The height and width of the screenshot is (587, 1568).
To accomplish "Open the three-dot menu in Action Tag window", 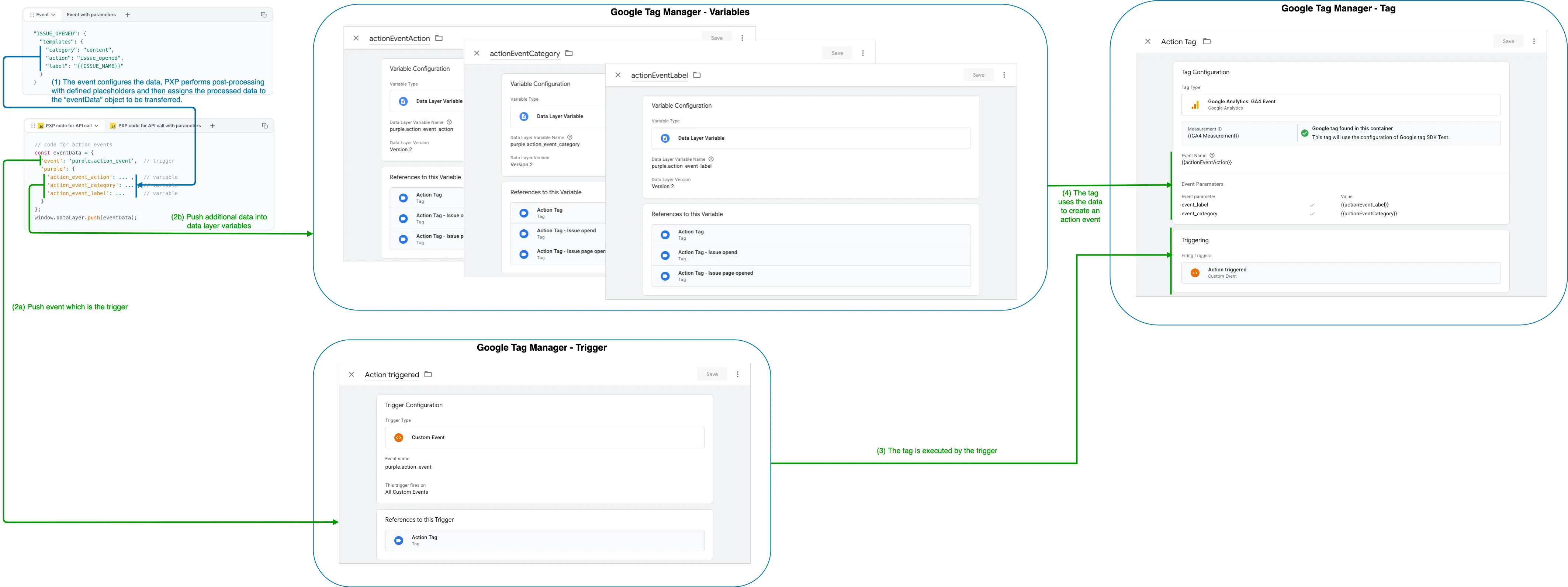I will click(x=1534, y=41).
